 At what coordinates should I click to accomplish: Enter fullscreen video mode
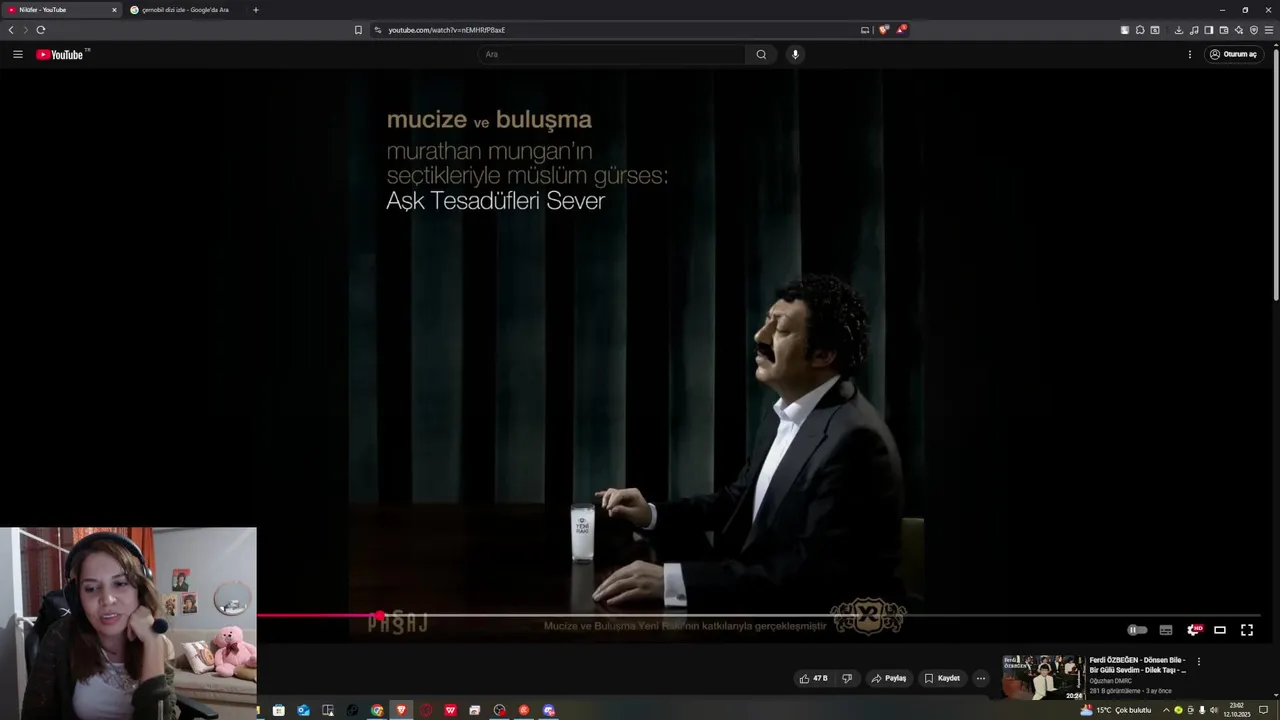pyautogui.click(x=1247, y=630)
